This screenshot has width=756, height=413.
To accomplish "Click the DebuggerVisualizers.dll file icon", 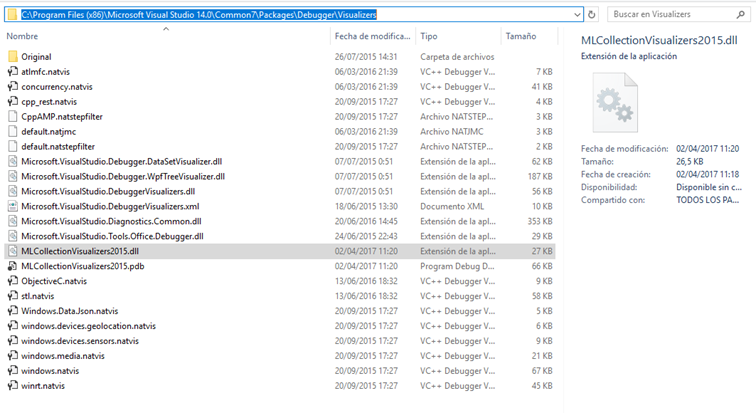I will click(13, 191).
